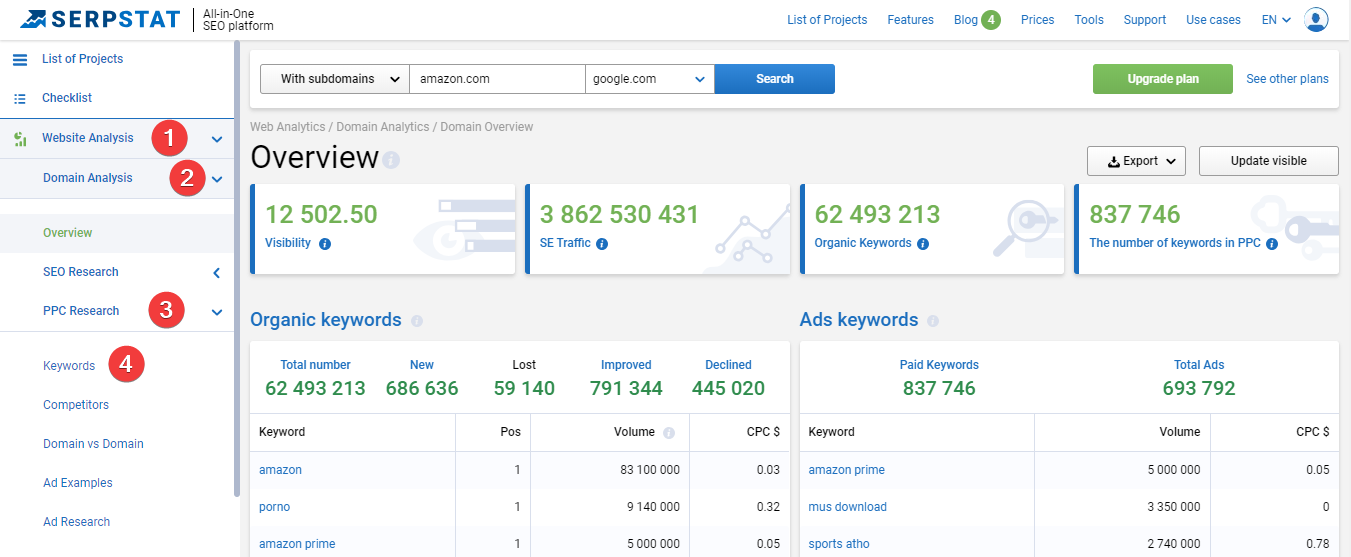Click Web Analytics breadcrumb text
1351x557 pixels.
click(x=287, y=127)
